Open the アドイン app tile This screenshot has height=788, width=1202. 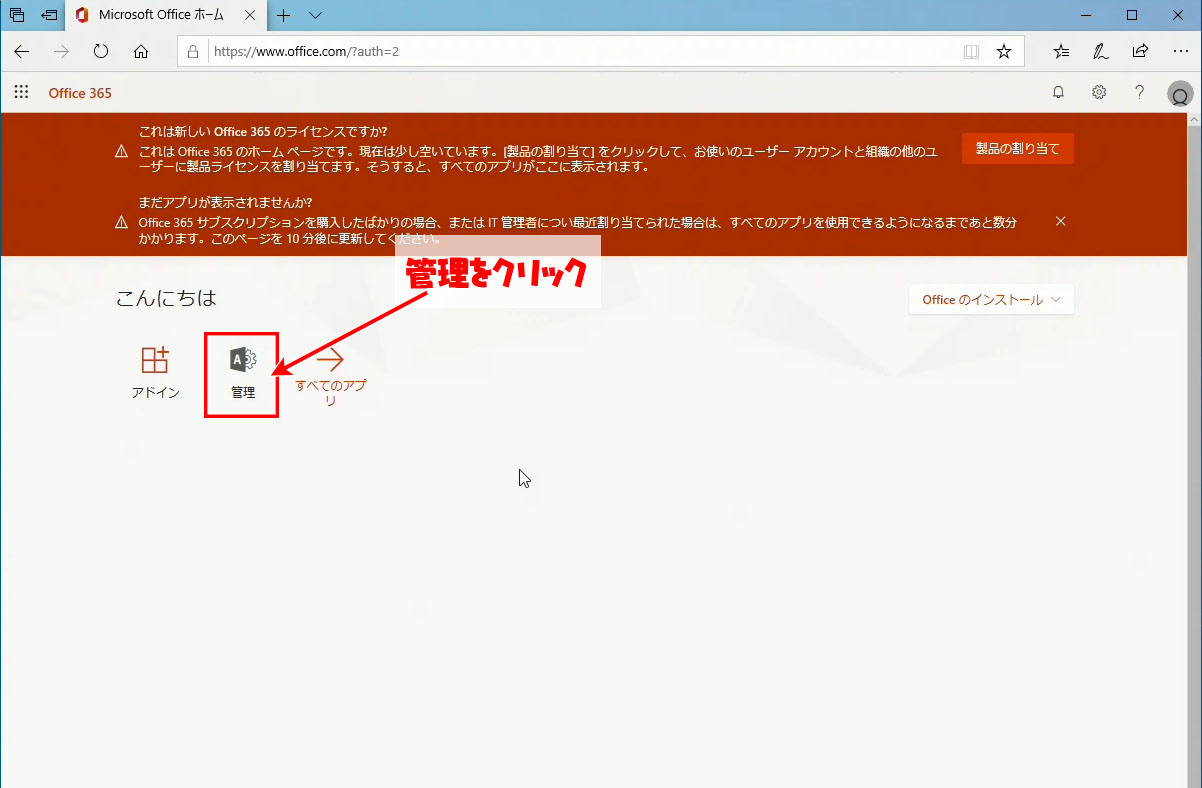155,372
